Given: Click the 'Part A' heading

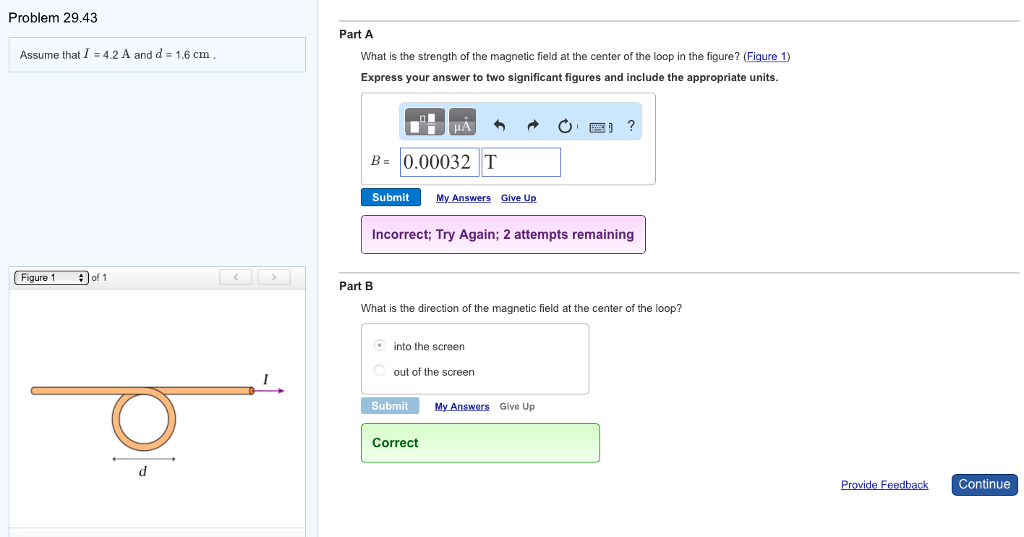Looking at the screenshot, I should coord(356,35).
